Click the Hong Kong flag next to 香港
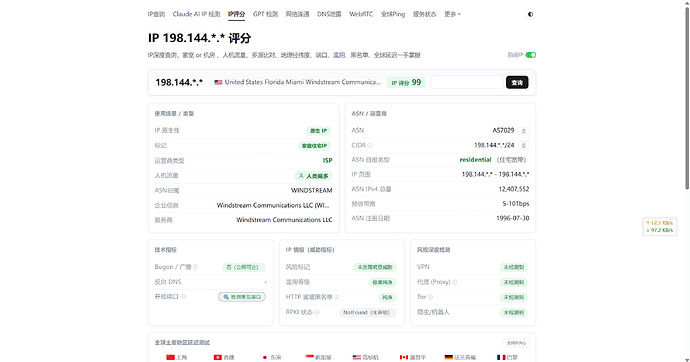 (x=217, y=357)
